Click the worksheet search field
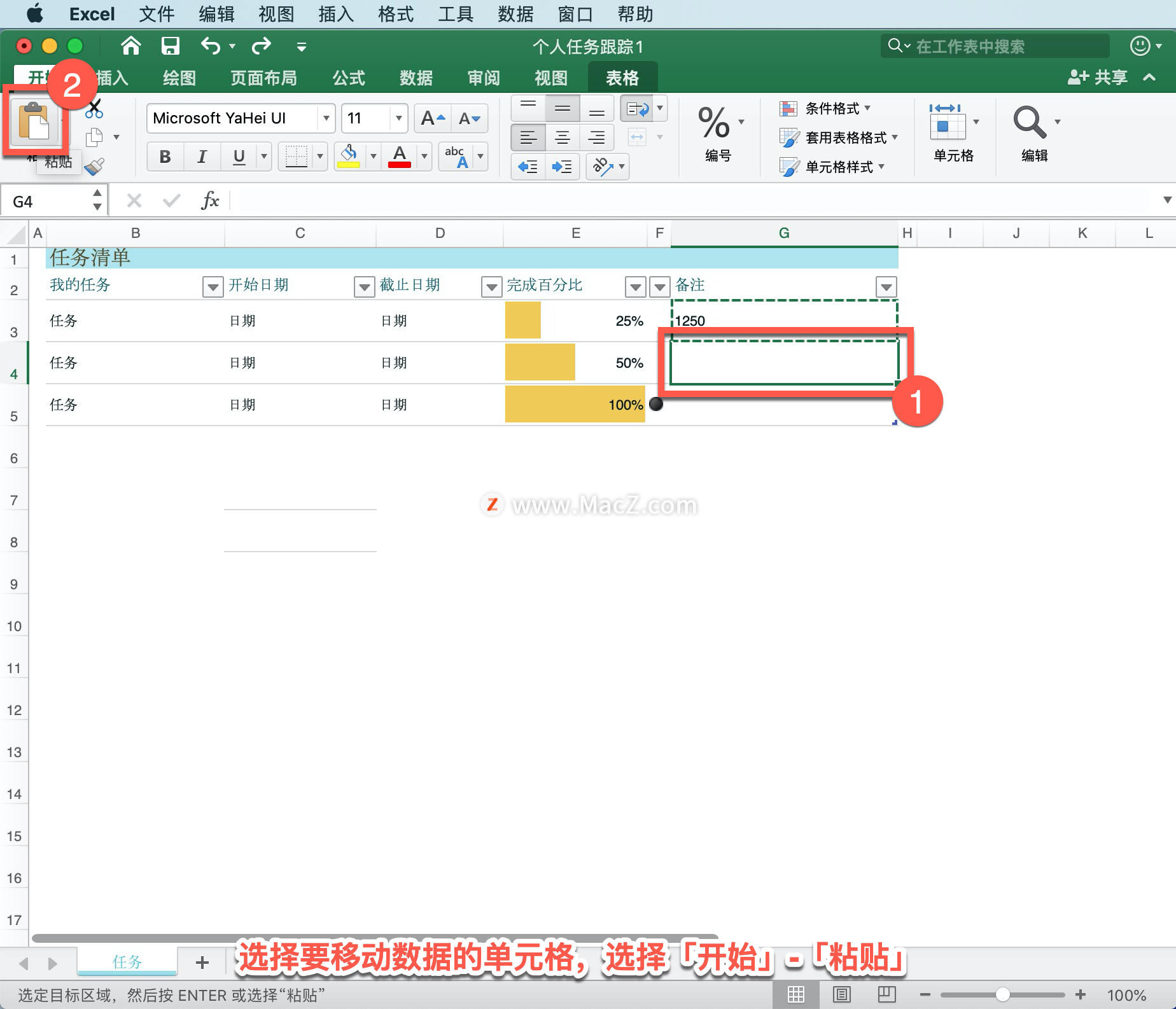This screenshot has width=1176, height=1009. point(995,46)
